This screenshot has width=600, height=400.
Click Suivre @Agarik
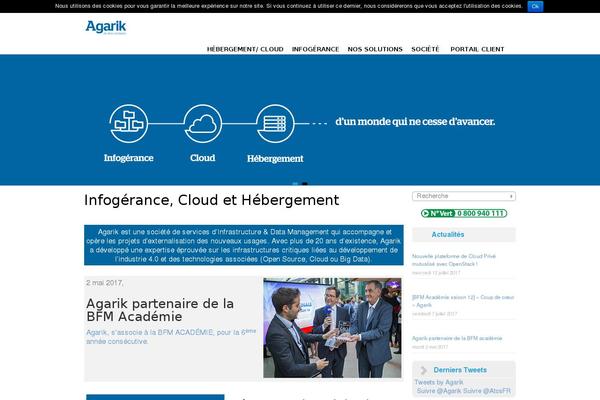pos(439,391)
